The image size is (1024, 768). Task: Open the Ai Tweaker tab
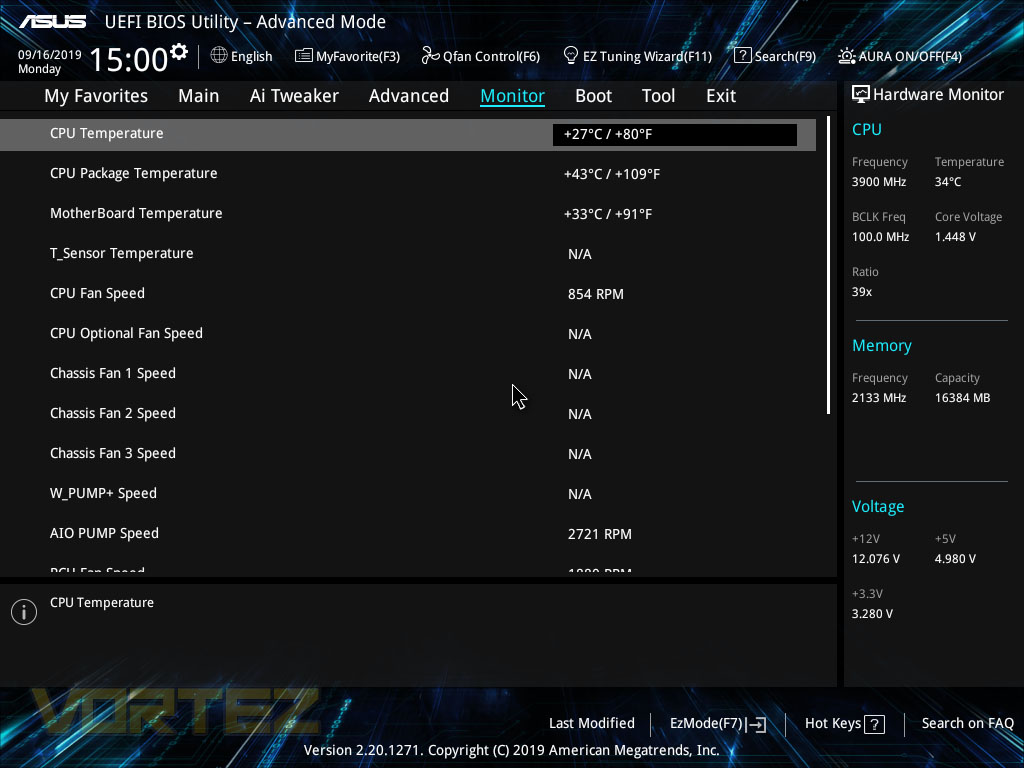coord(294,96)
